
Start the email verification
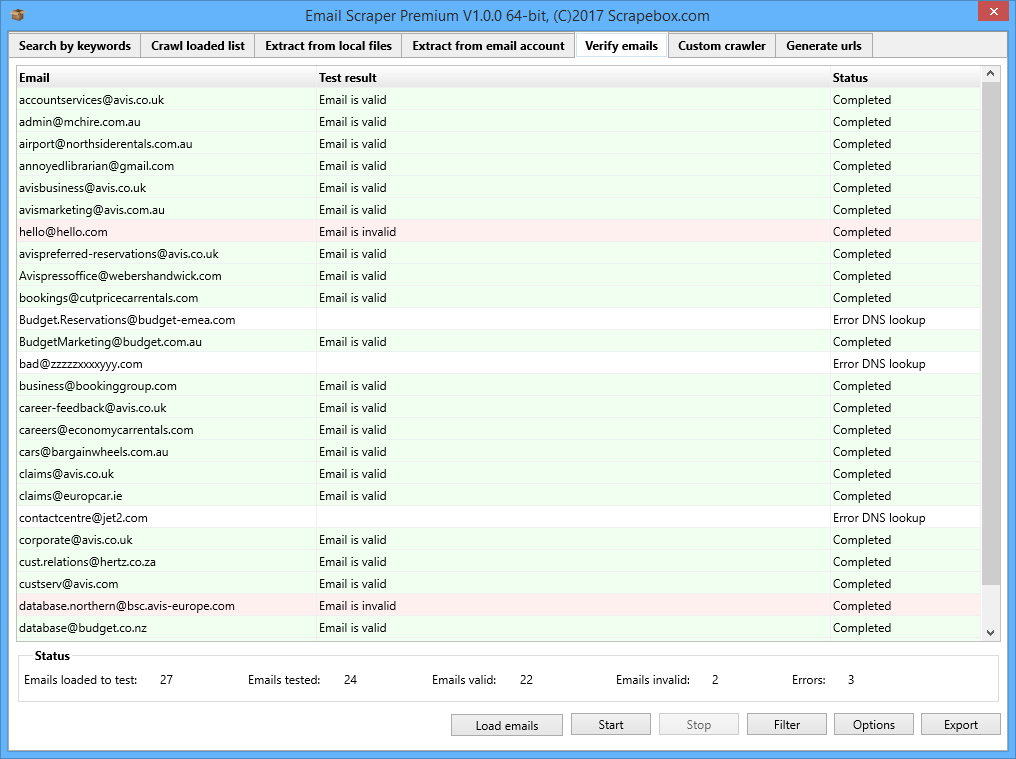[x=610, y=725]
